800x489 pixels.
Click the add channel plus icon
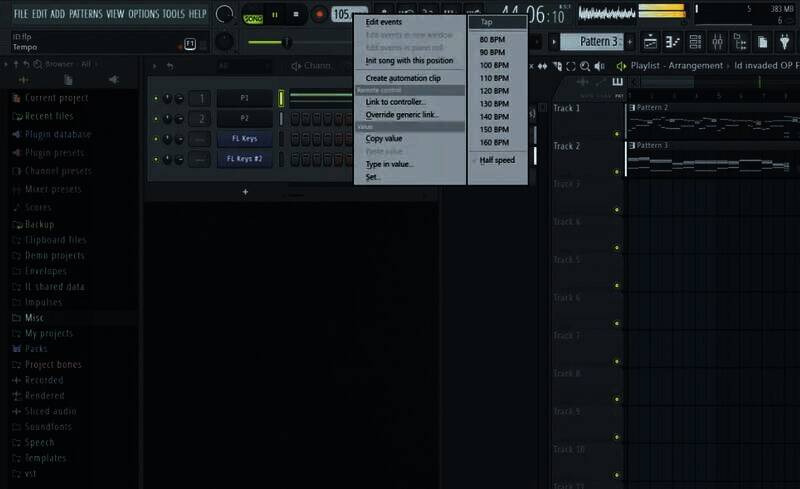pos(245,191)
